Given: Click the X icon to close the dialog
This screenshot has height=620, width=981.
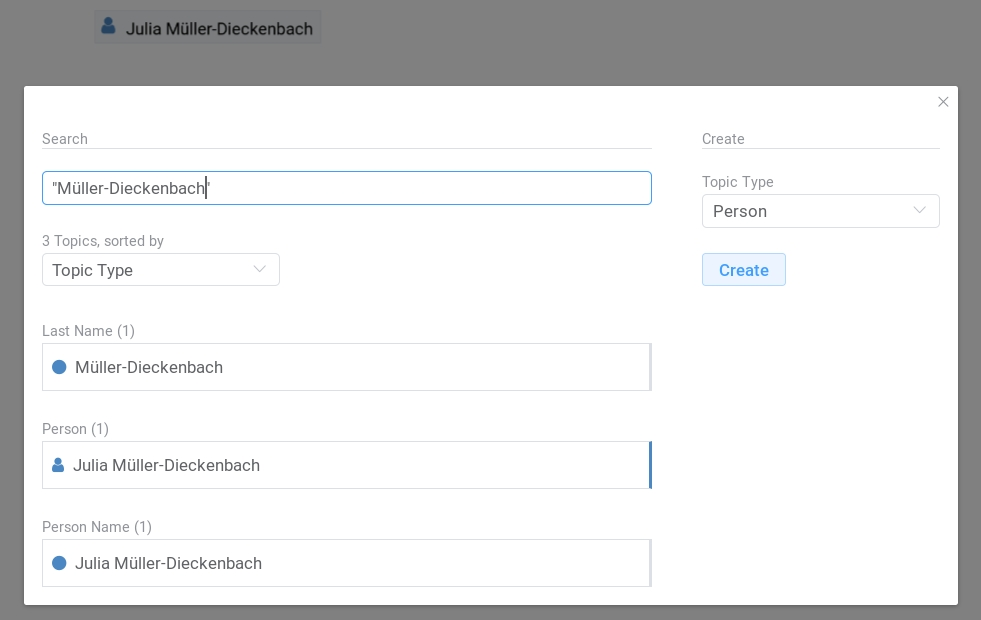Looking at the screenshot, I should point(943,101).
